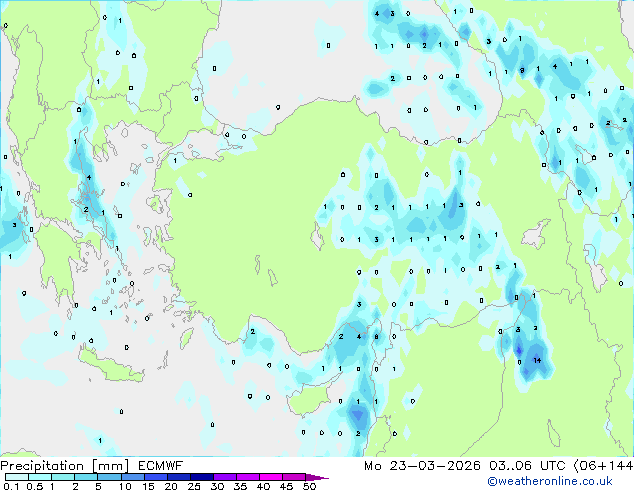Click legend label "20"

tap(171, 486)
